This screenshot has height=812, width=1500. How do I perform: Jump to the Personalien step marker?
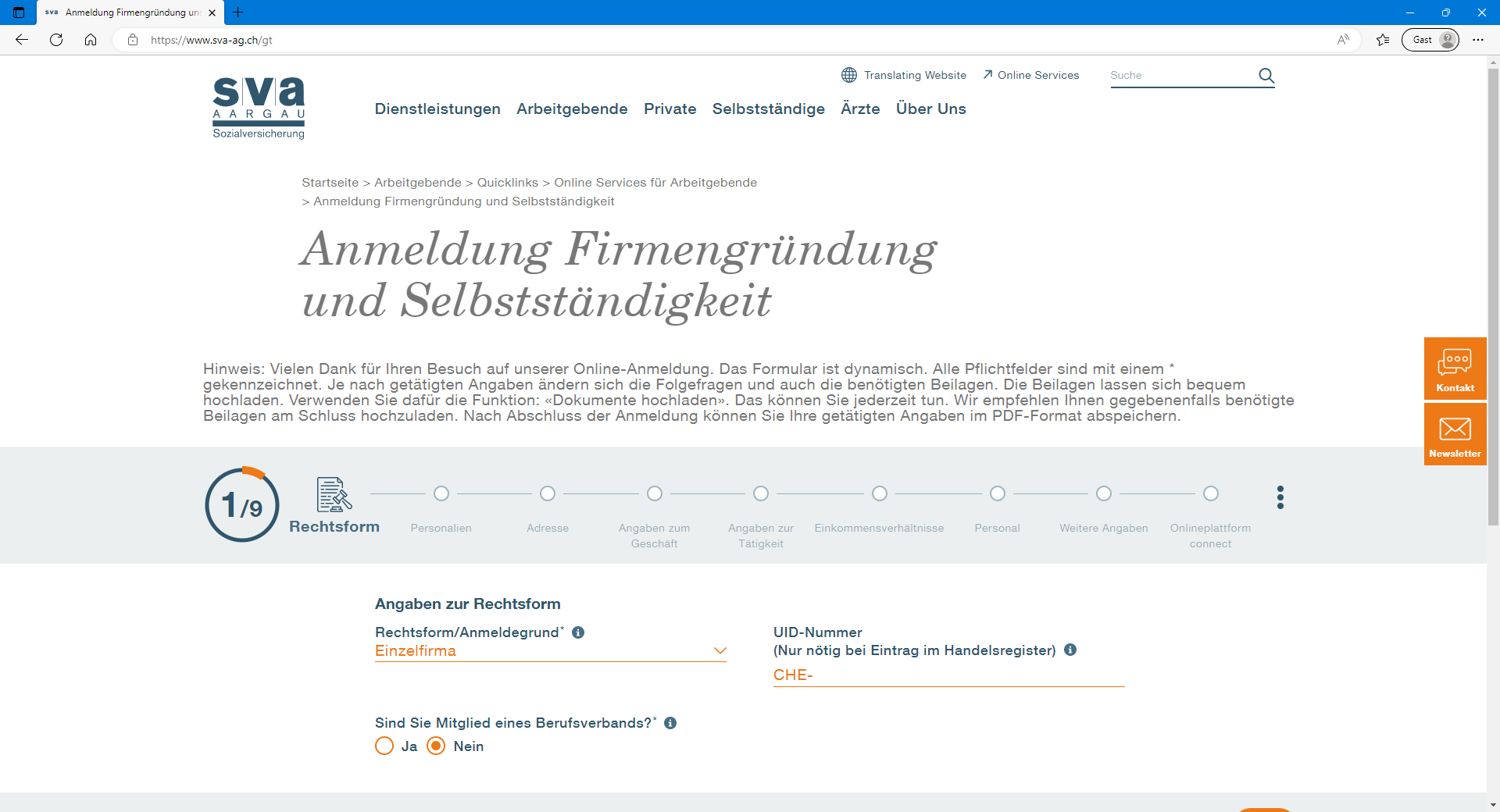point(441,493)
